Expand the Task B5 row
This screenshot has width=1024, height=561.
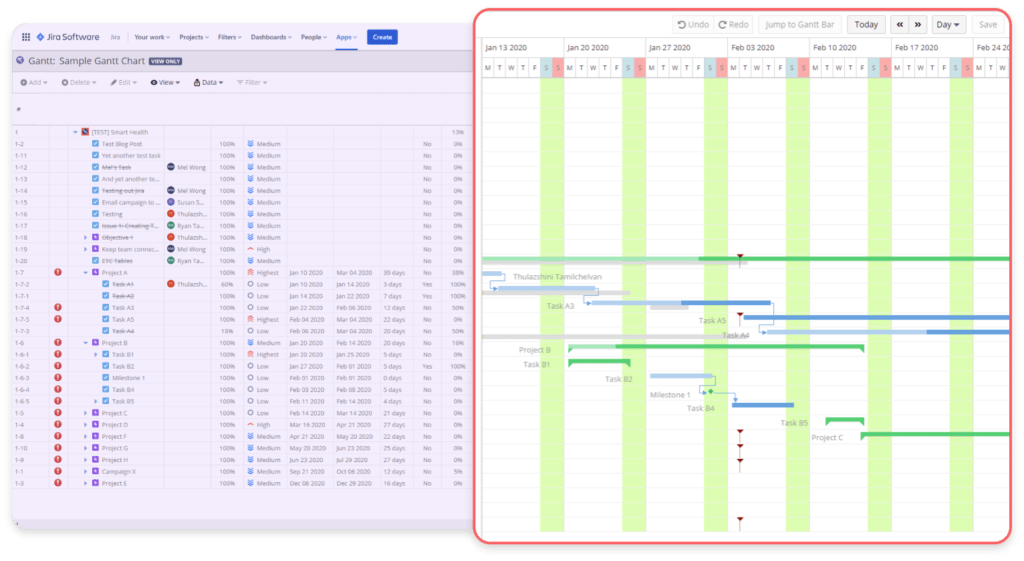(x=96, y=401)
